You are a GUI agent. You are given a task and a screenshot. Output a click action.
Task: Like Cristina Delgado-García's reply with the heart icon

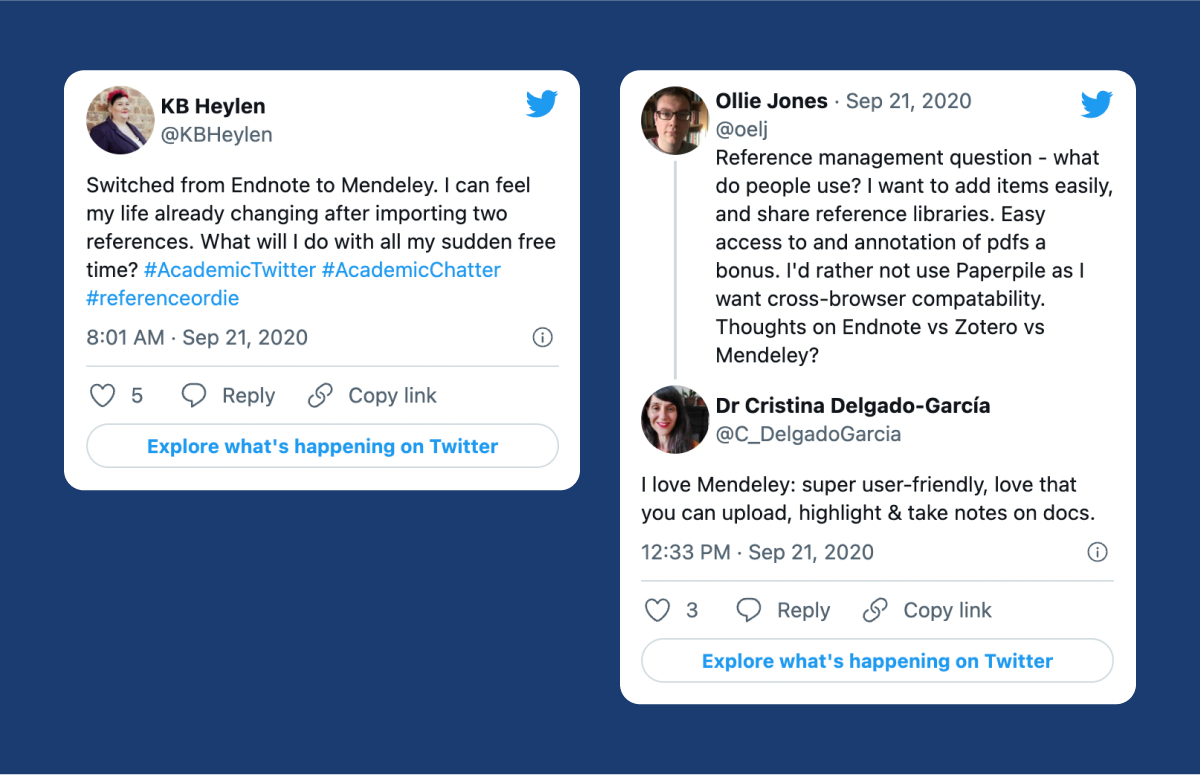[657, 610]
